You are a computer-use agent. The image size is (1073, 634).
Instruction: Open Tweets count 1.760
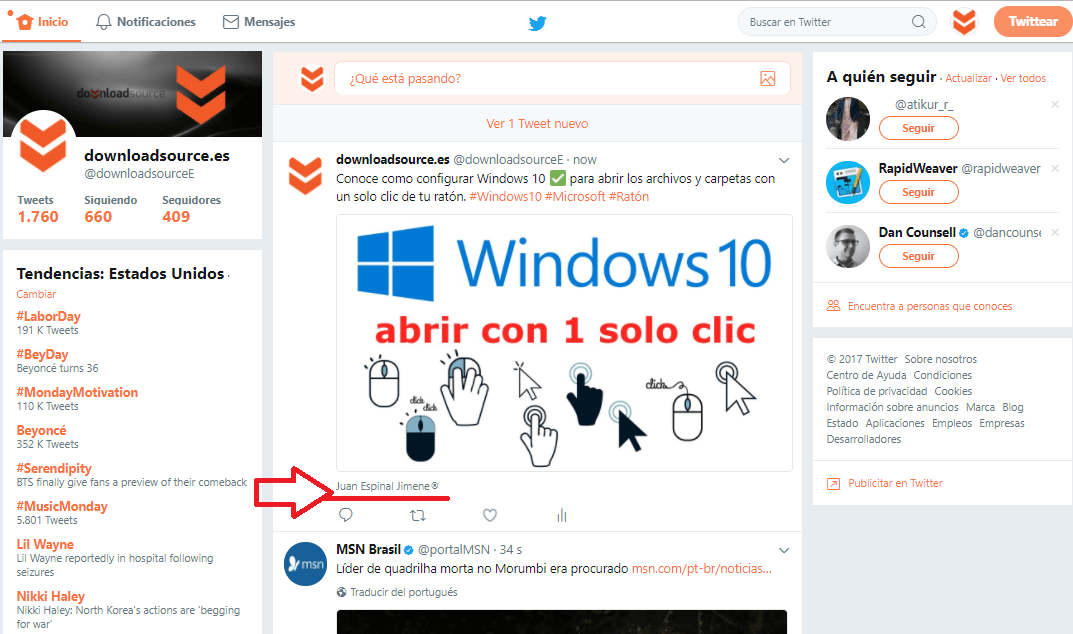point(38,210)
